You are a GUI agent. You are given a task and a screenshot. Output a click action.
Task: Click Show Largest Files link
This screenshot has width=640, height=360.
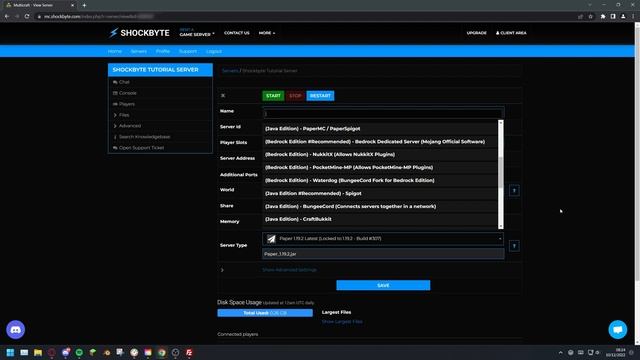pos(342,322)
